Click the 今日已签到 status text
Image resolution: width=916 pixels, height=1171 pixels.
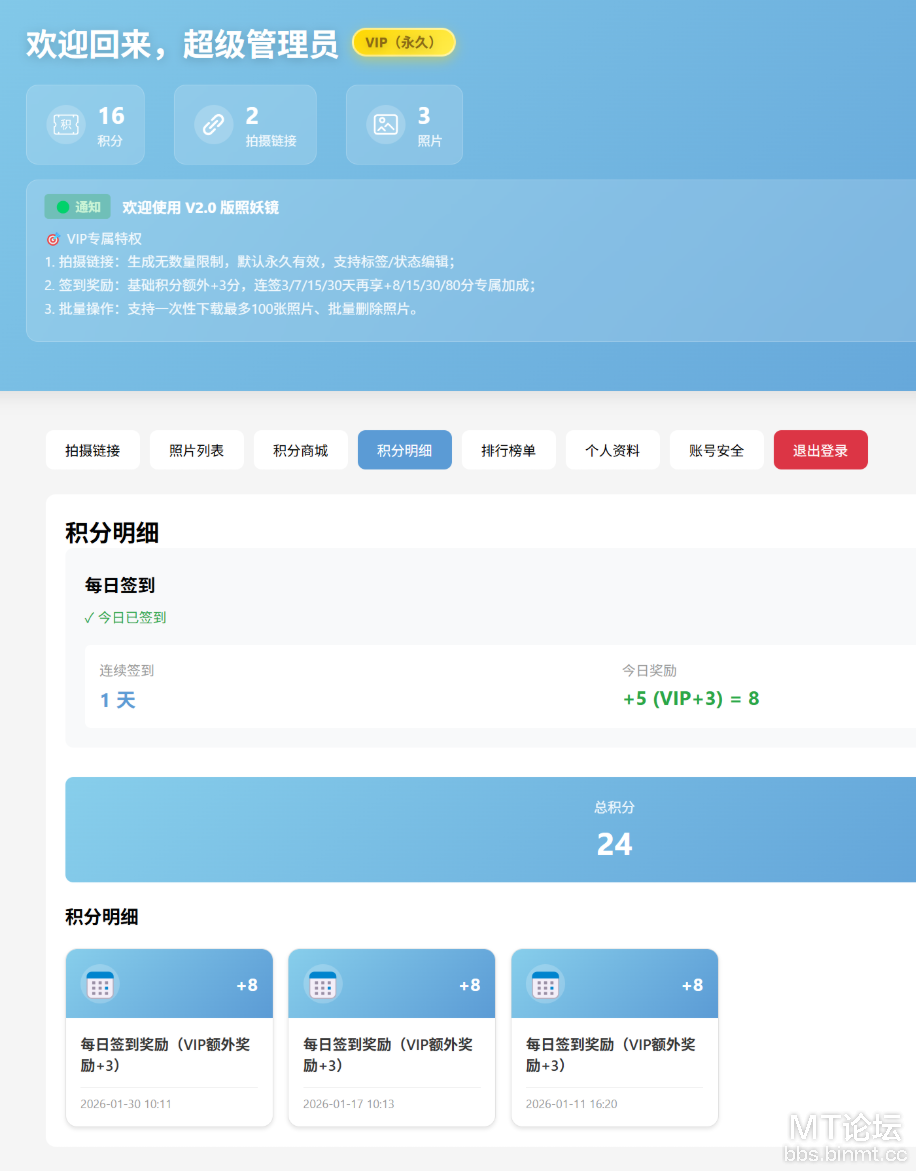pos(126,618)
